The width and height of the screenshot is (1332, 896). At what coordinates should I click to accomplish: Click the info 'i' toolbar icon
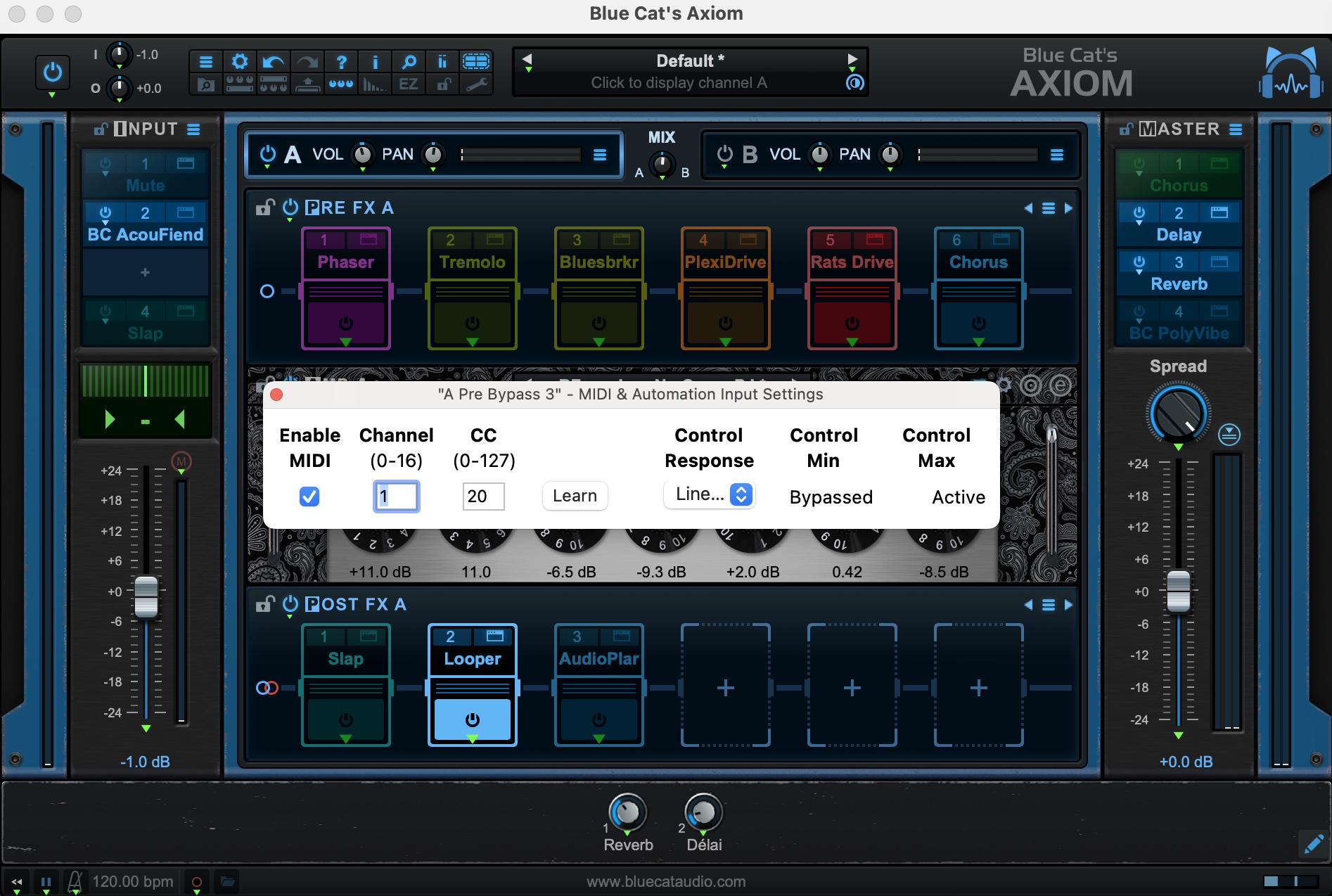coord(375,62)
